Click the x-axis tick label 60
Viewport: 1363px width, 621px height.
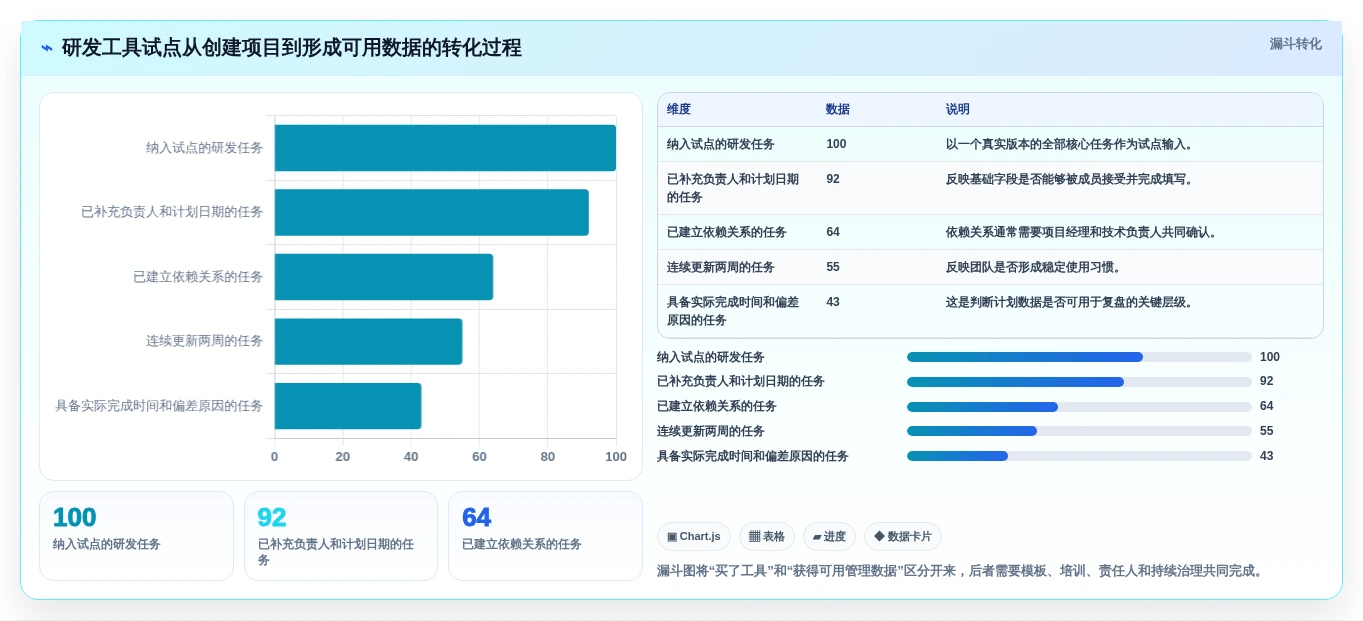480,457
